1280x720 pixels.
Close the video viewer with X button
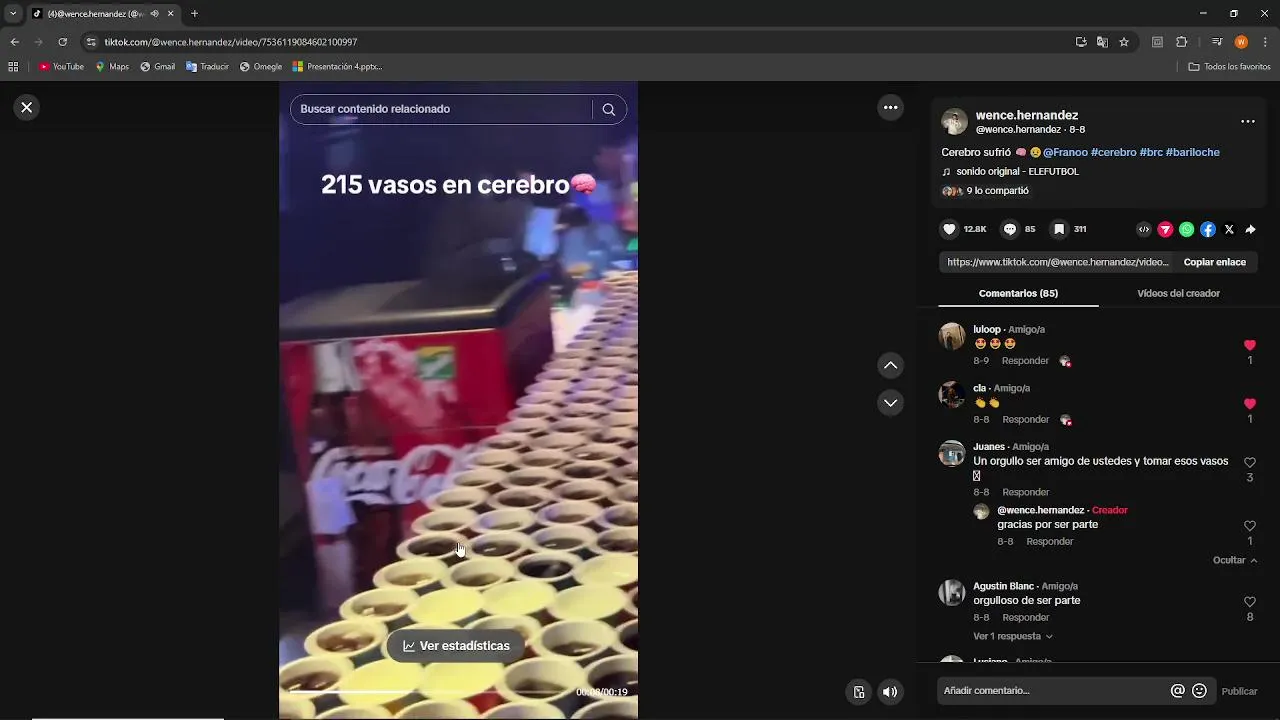coord(27,107)
